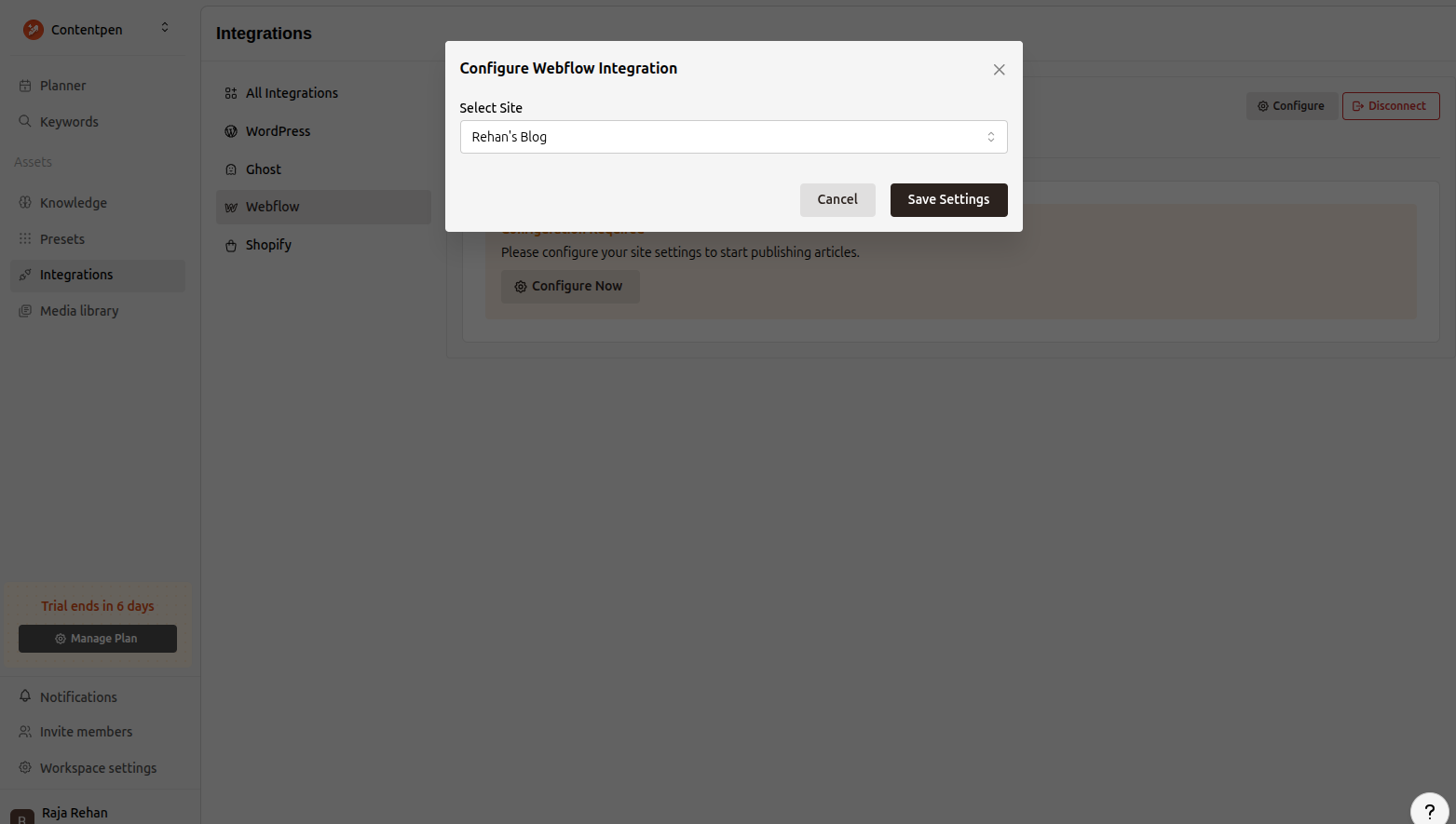The height and width of the screenshot is (824, 1456).
Task: Open the Knowledge brain icon
Action: (25, 203)
